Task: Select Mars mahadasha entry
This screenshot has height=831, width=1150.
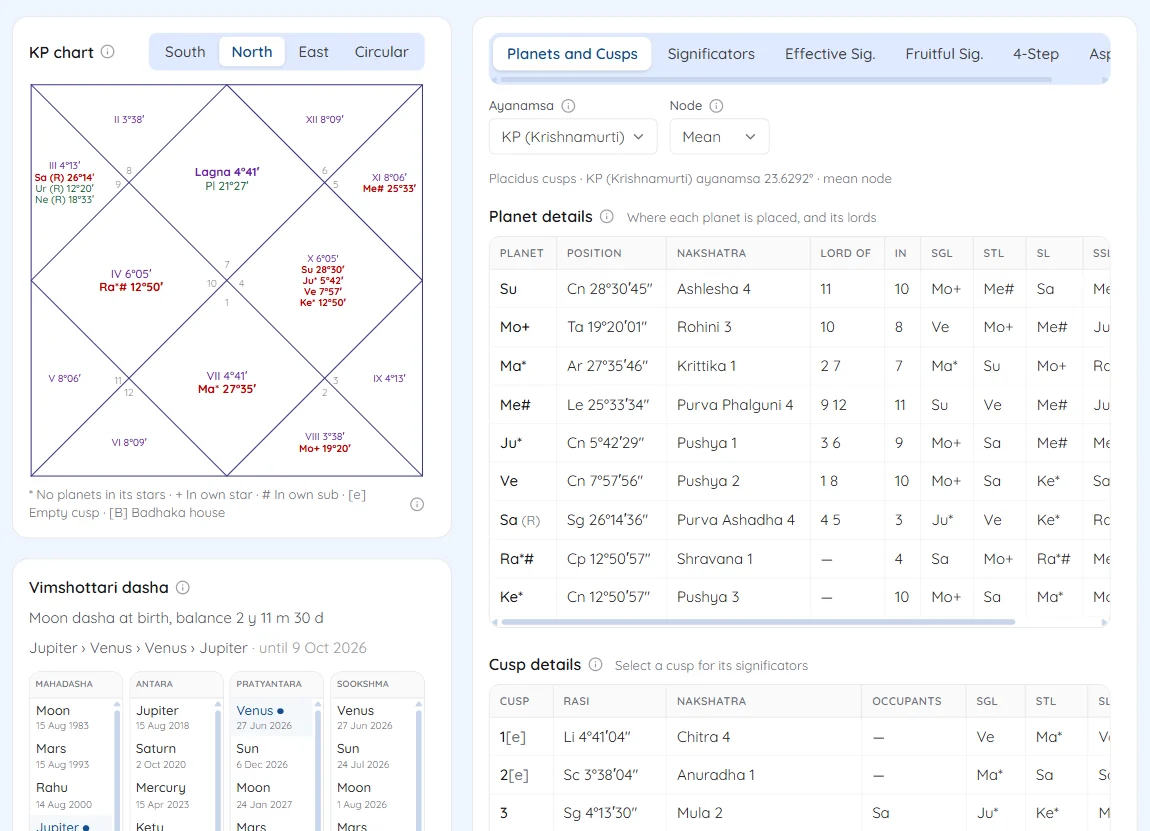Action: (x=70, y=755)
